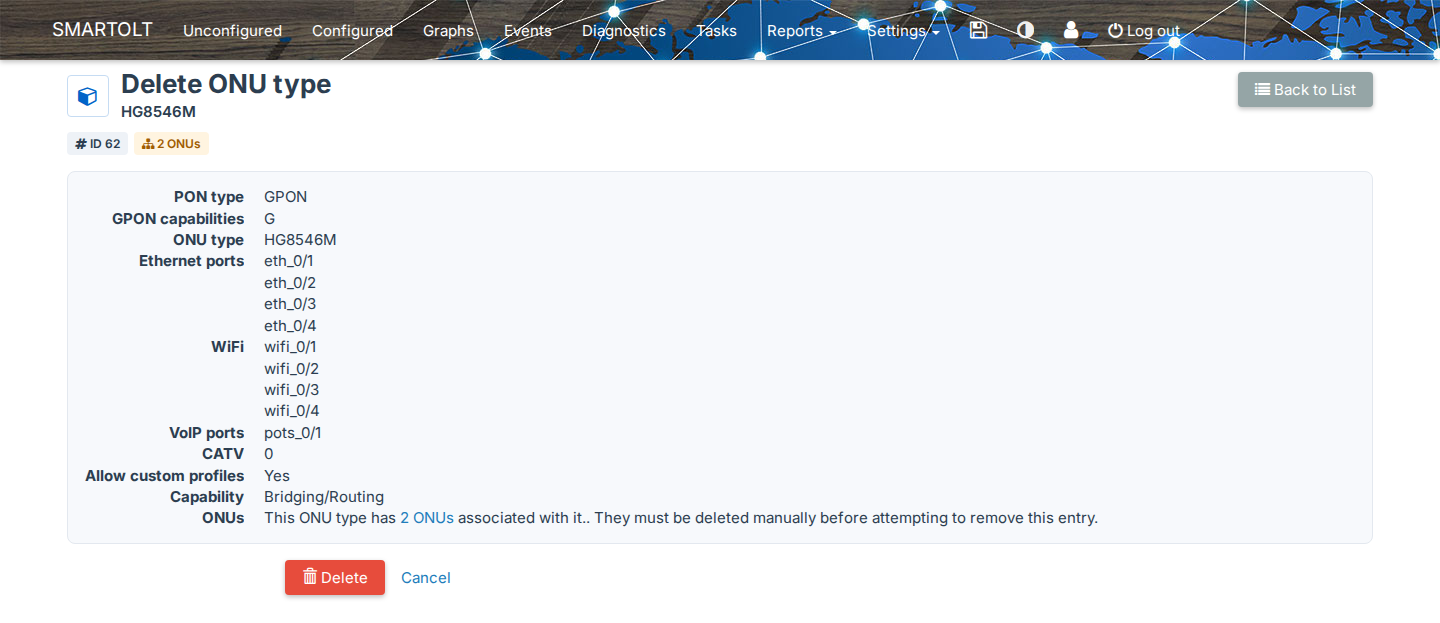Click the GPON value of PON type
Image resolution: width=1440 pixels, height=623 pixels.
coord(286,197)
